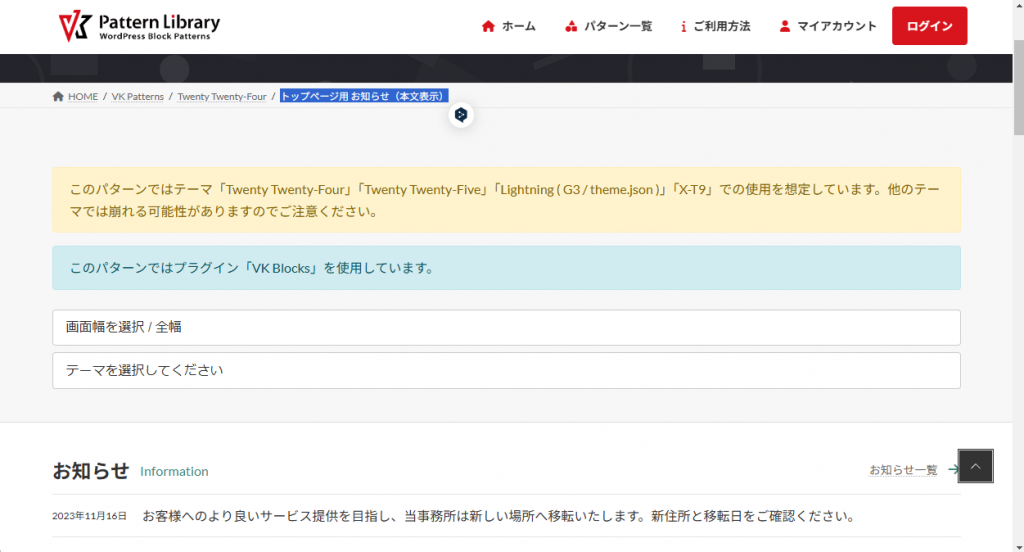Expand the テーマを選択してください dropdown
This screenshot has height=552, width=1024.
click(506, 370)
